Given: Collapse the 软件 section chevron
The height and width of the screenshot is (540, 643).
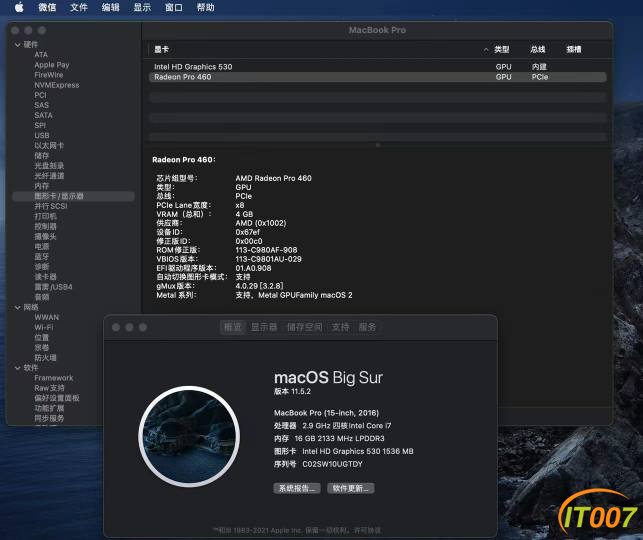Looking at the screenshot, I should [x=17, y=368].
